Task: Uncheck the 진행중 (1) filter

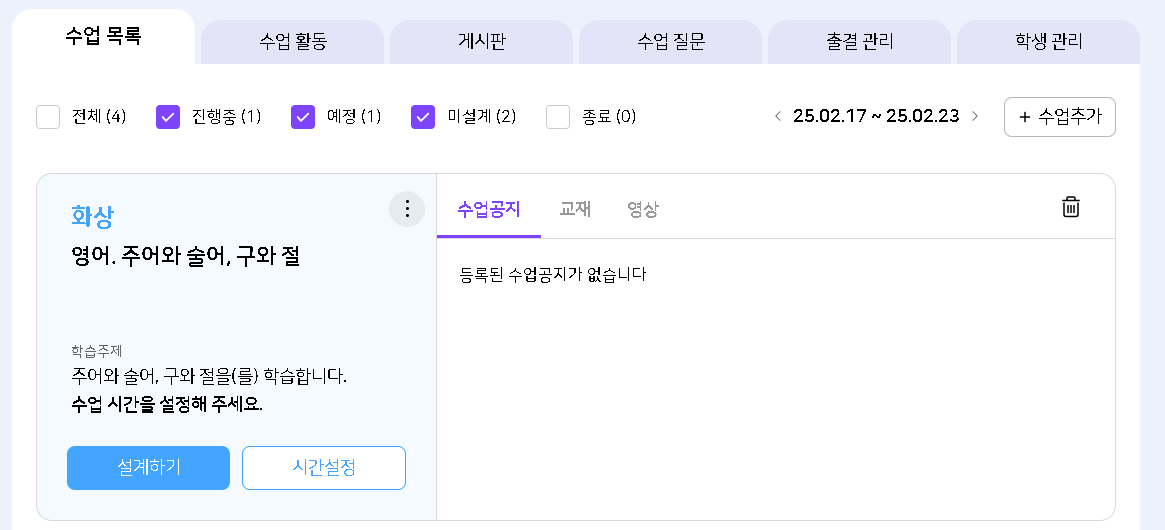Action: [168, 117]
